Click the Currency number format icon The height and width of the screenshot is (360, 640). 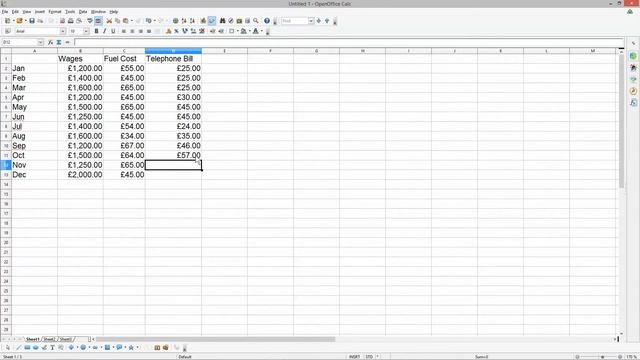pyautogui.click(x=168, y=31)
